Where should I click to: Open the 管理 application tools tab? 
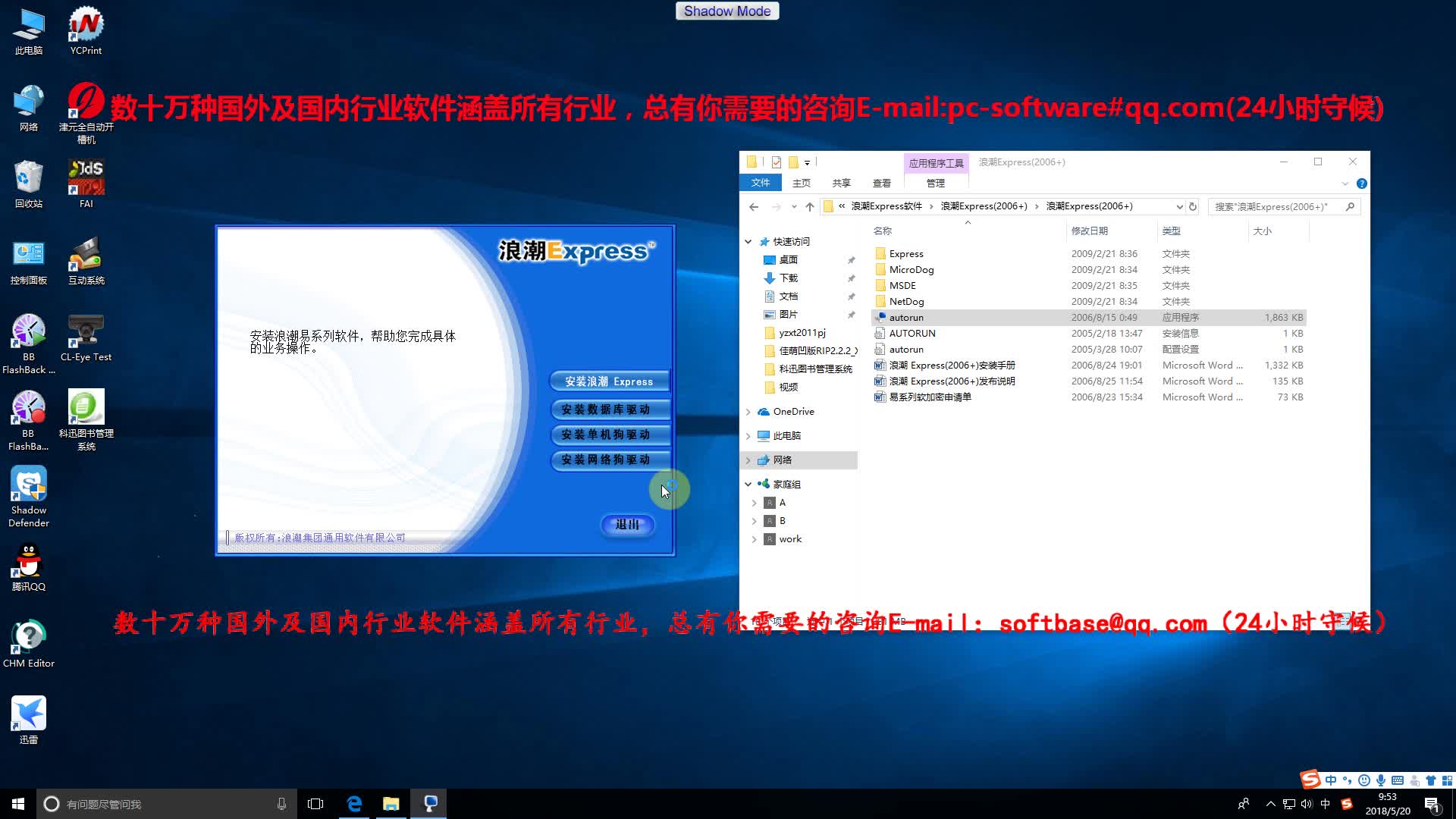(936, 183)
